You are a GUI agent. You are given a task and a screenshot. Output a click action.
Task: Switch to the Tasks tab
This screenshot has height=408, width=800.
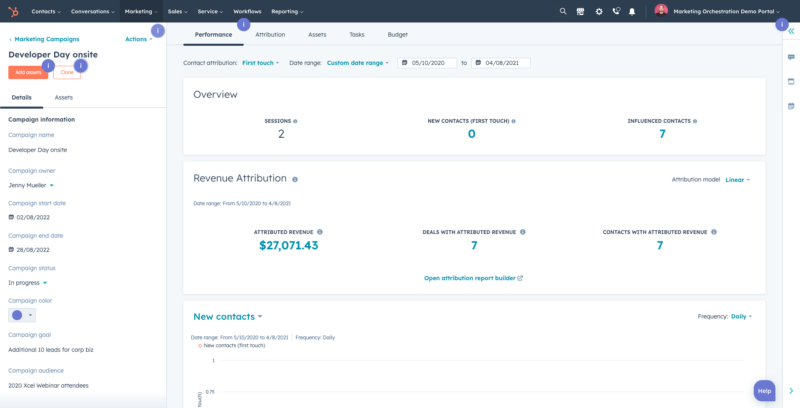point(357,35)
